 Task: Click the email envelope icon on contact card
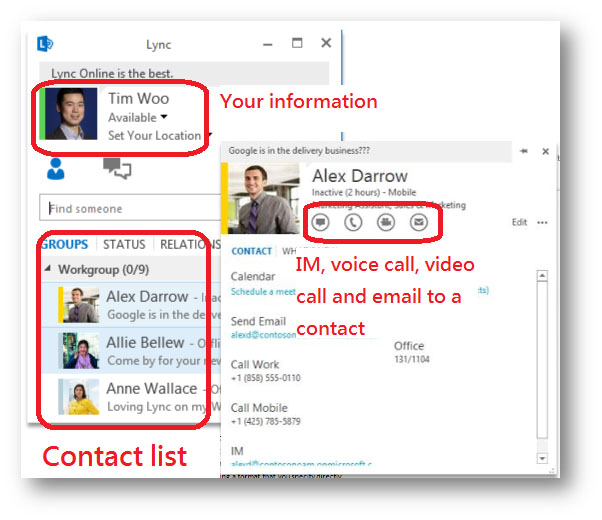(418, 223)
